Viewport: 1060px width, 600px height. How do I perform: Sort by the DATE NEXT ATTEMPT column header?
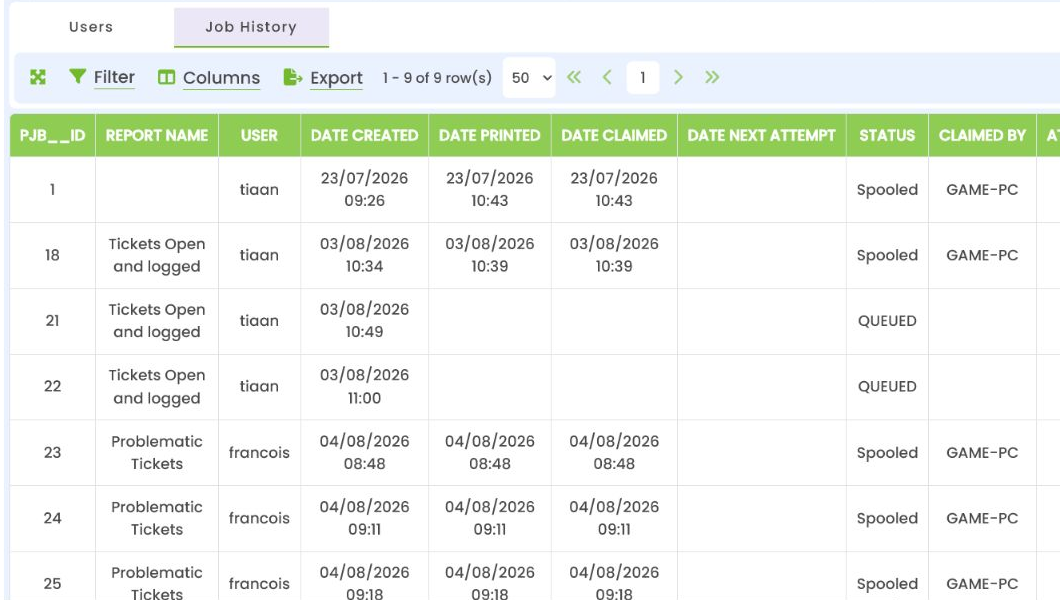[761, 135]
